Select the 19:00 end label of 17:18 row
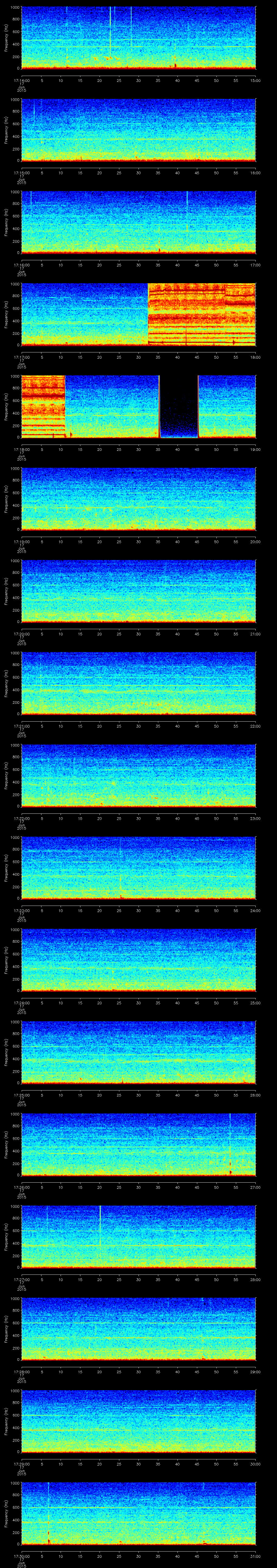This screenshot has width=277, height=1568. [255, 449]
